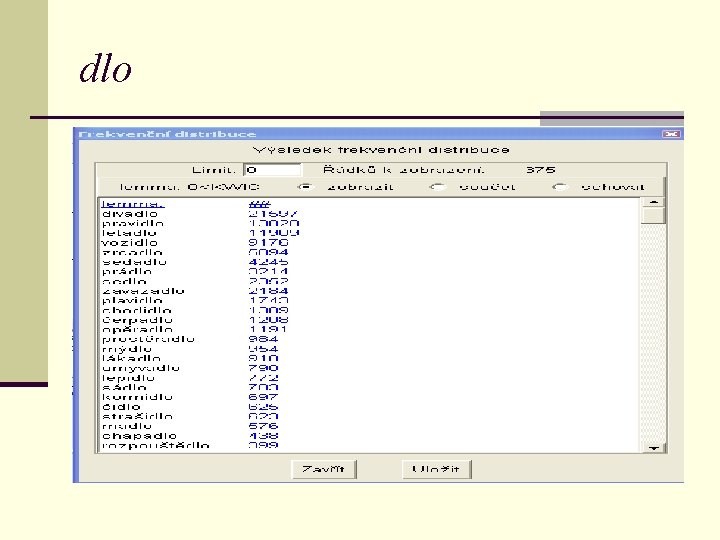The height and width of the screenshot is (540, 720).
Task: Click frequency value 2184 for zavazadlo
Action: 269,291
